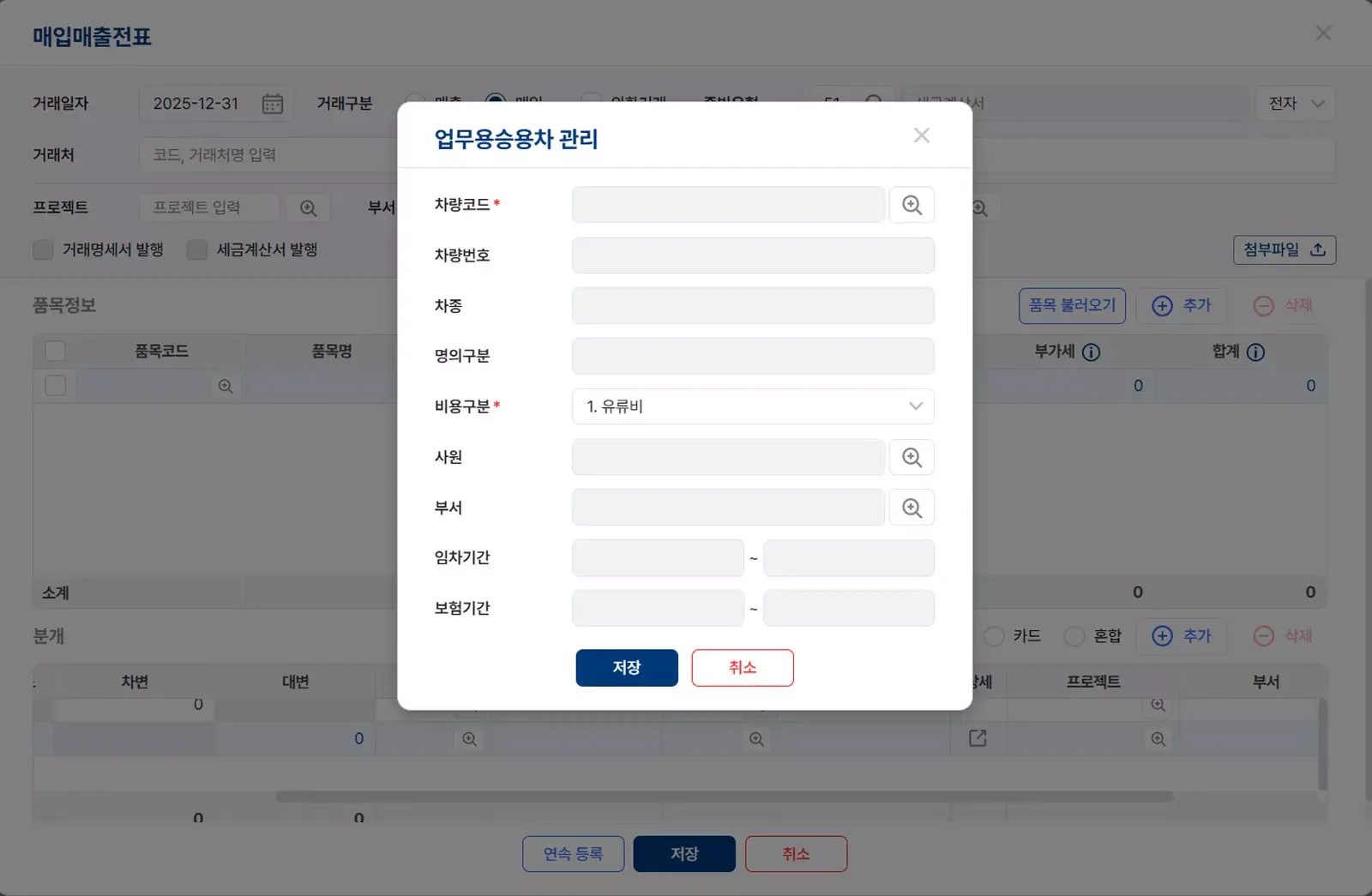Click the 차량번호 input field

click(752, 255)
